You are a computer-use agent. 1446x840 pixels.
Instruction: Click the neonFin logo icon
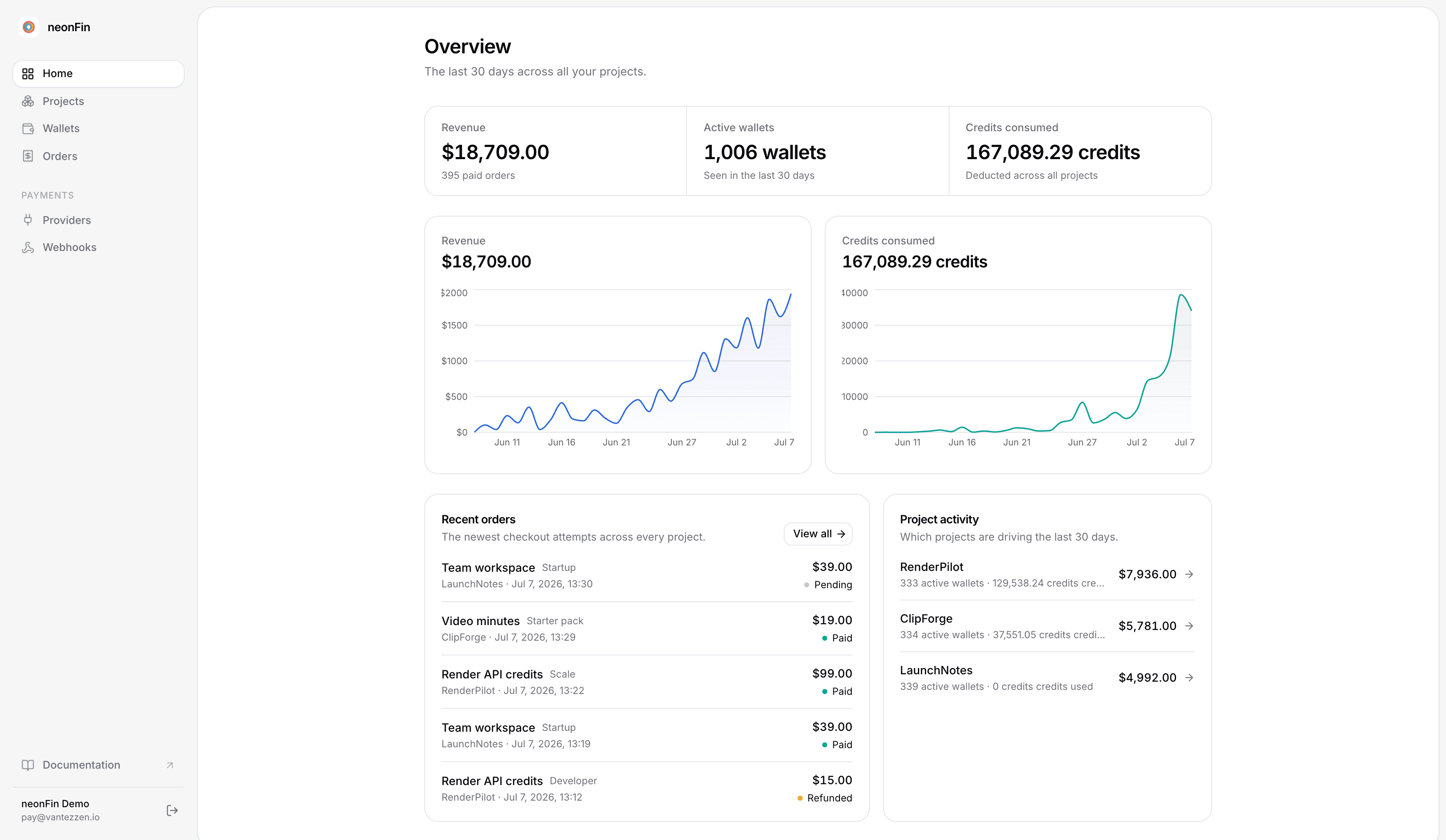click(x=29, y=27)
